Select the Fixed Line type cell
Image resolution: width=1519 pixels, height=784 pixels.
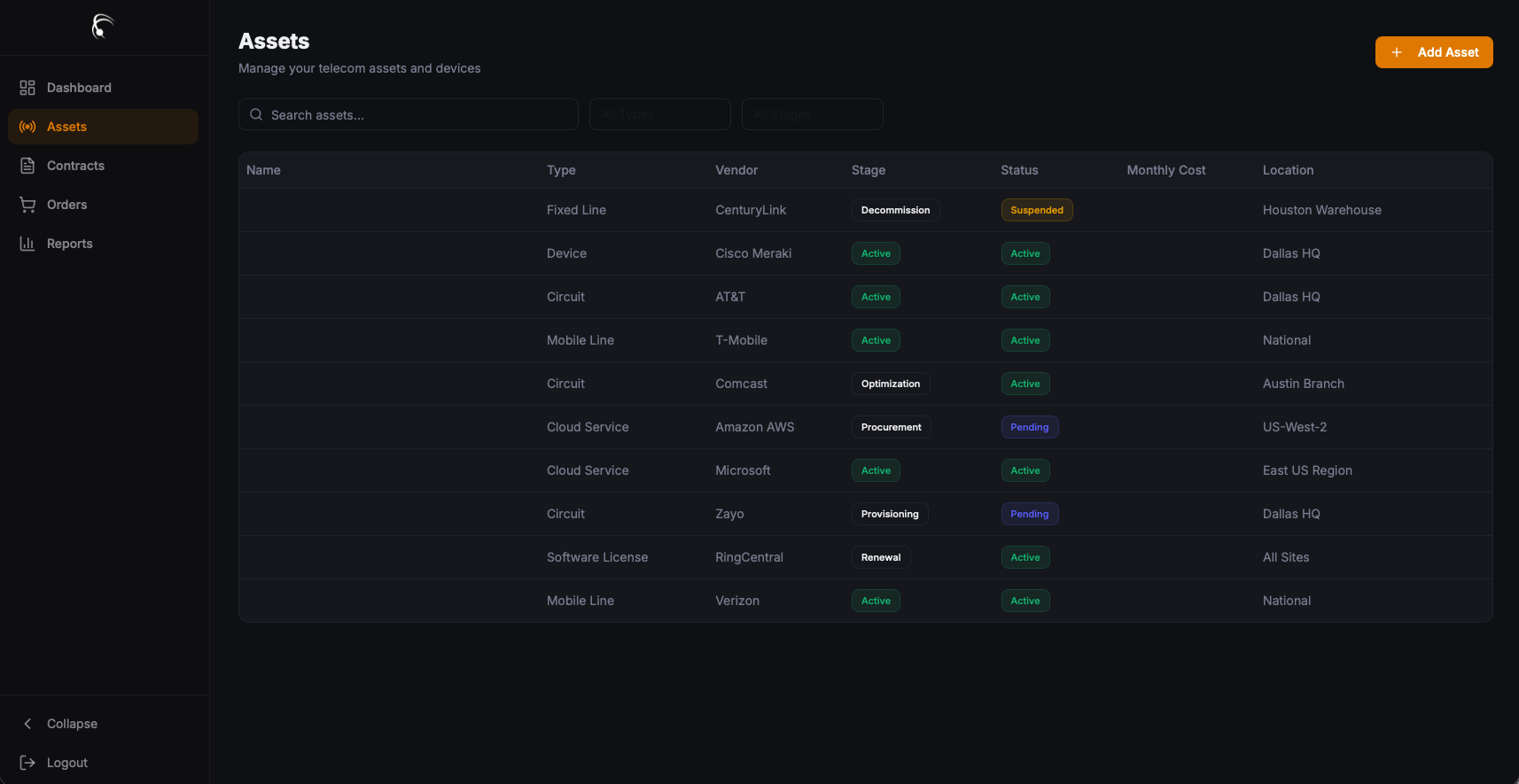point(576,210)
